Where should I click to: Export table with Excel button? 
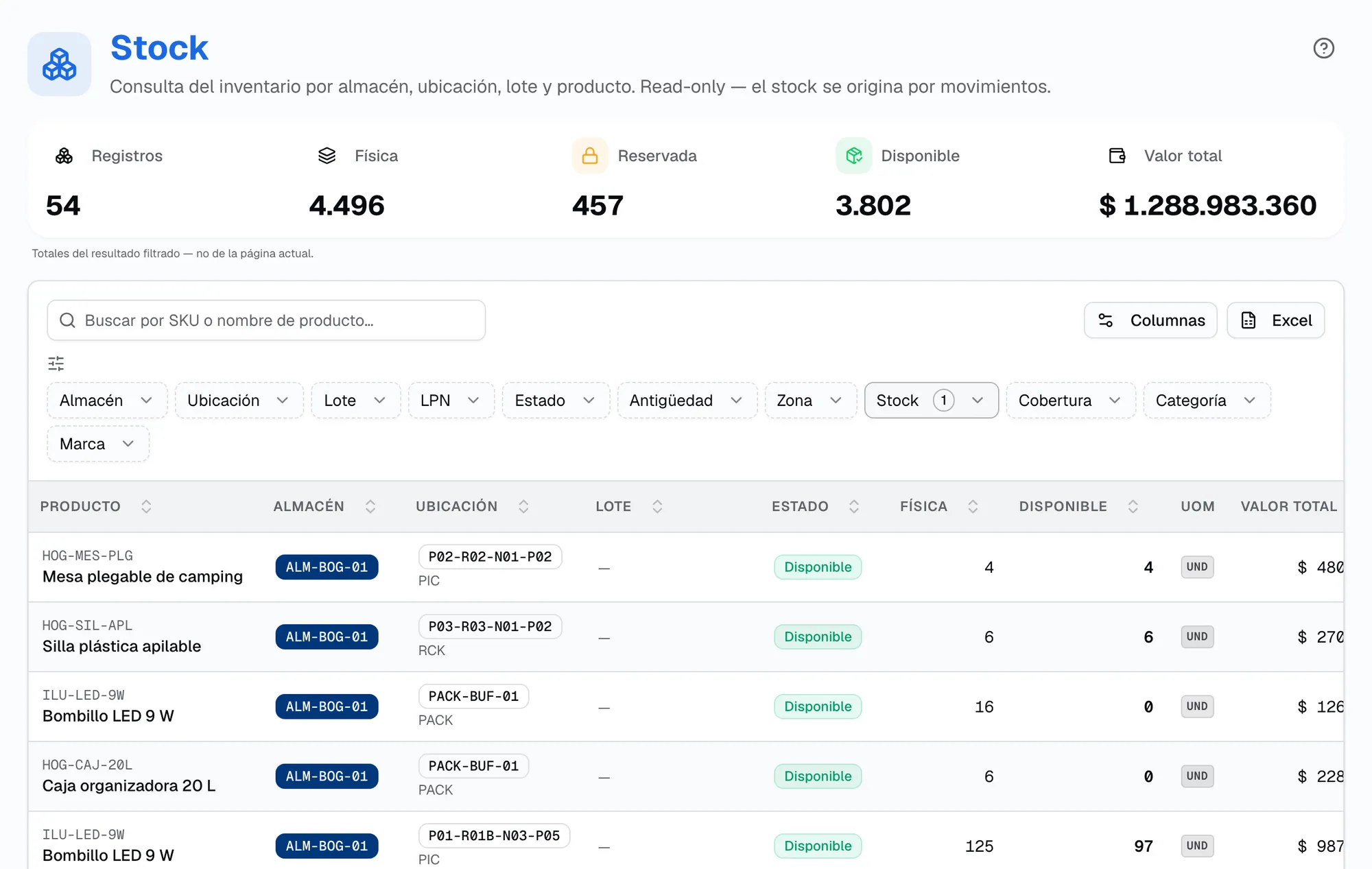point(1275,320)
